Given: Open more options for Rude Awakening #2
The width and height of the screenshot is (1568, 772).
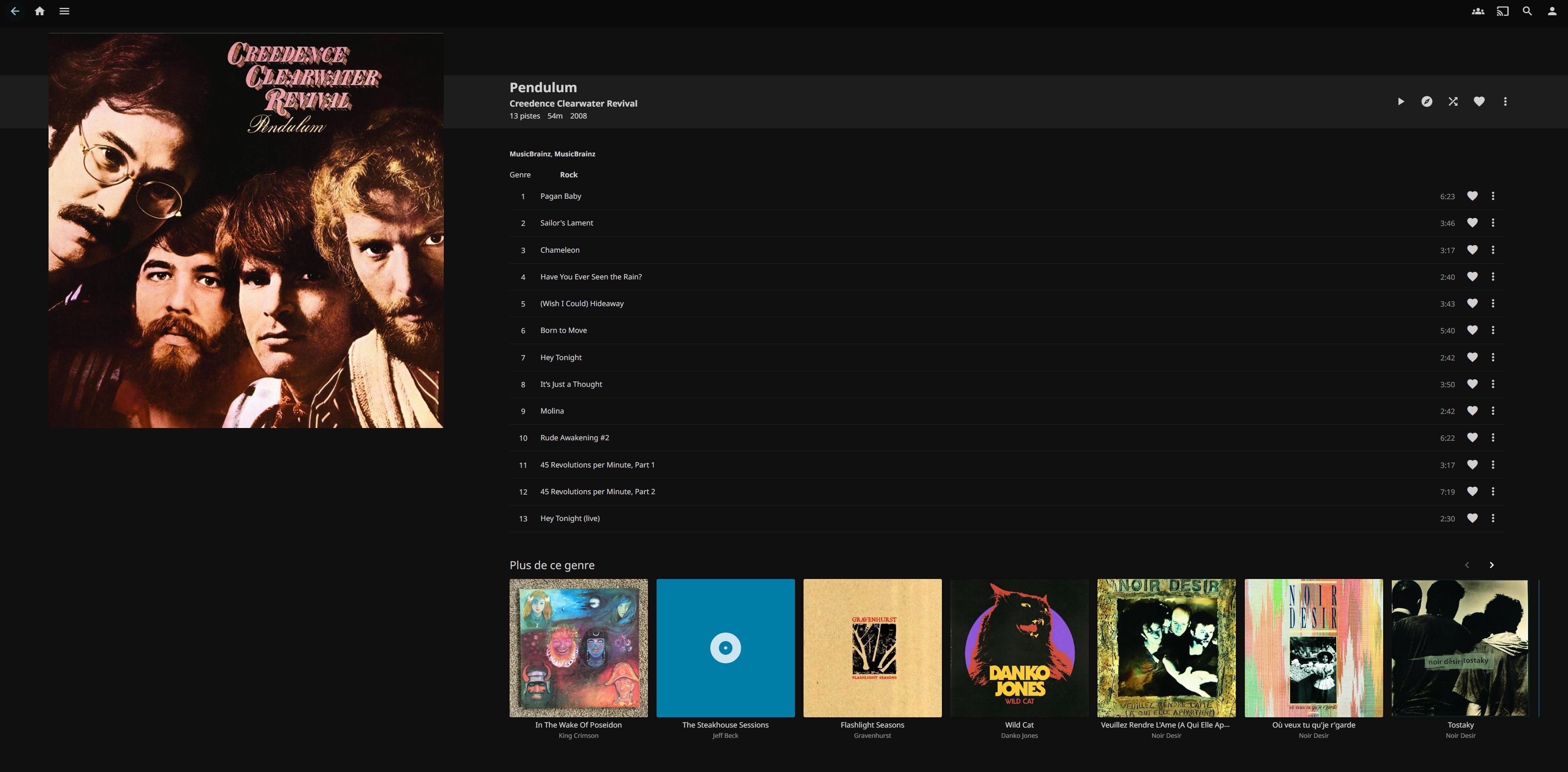Looking at the screenshot, I should click(1493, 437).
